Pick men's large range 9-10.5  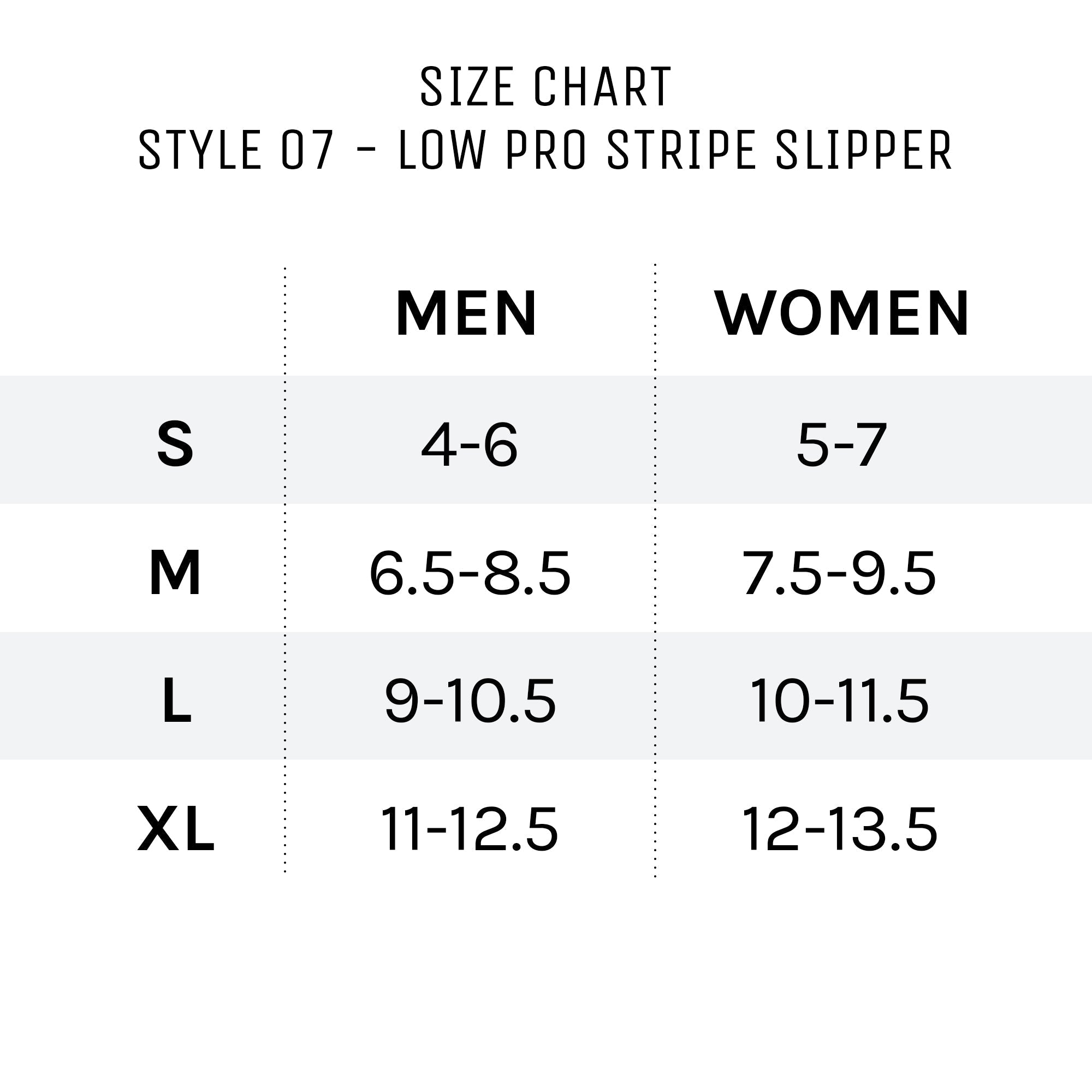470,702
